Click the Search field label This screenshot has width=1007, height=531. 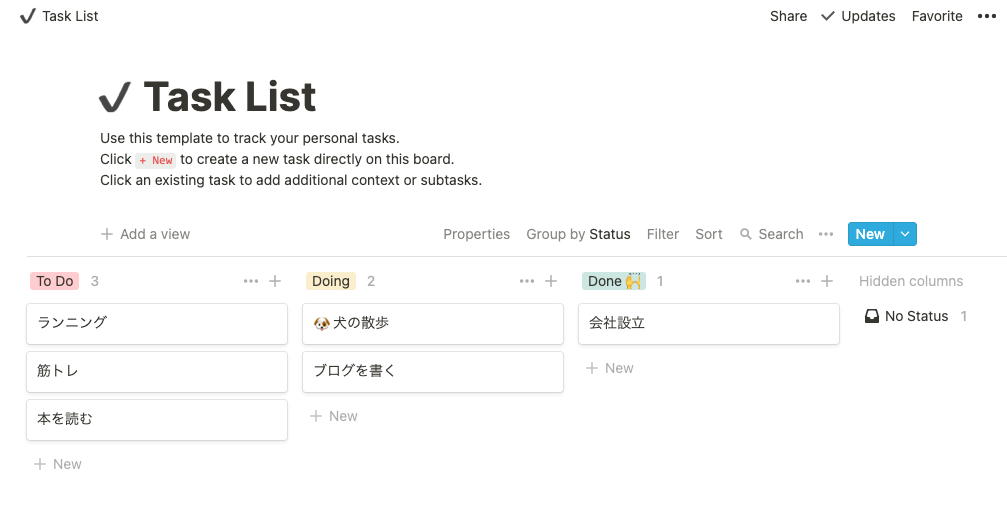click(x=781, y=234)
